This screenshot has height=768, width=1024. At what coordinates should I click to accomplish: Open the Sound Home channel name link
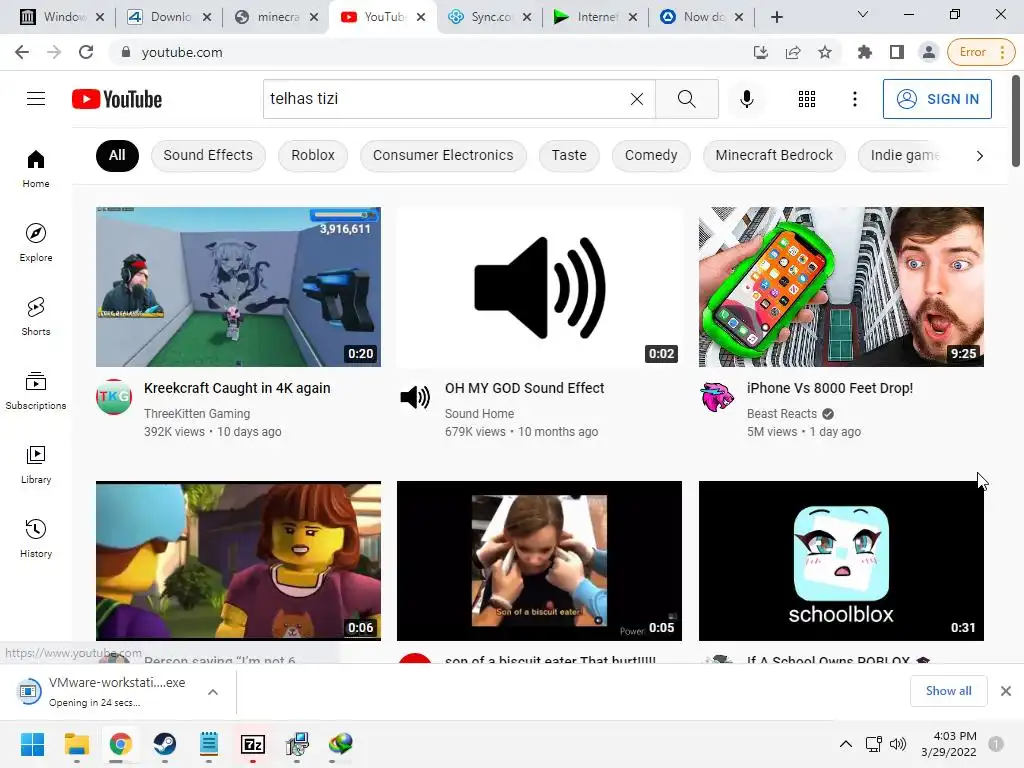[x=479, y=413]
